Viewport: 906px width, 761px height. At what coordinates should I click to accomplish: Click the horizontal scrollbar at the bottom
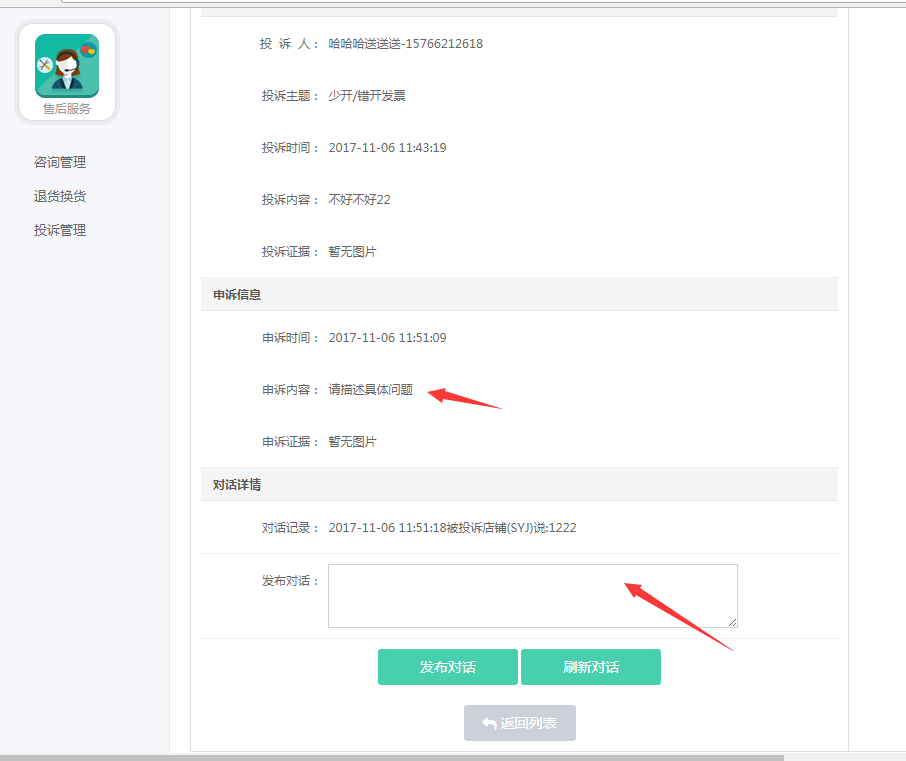click(x=400, y=756)
